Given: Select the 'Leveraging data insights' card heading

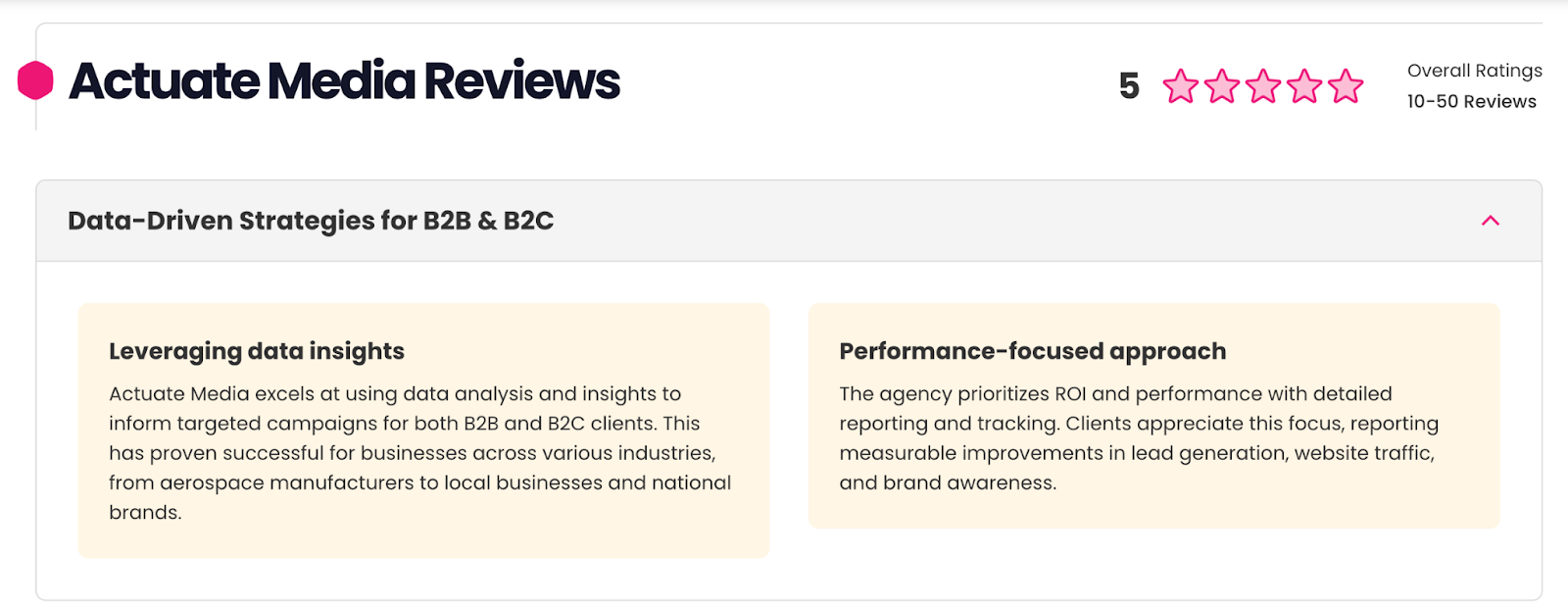Looking at the screenshot, I should [x=257, y=351].
